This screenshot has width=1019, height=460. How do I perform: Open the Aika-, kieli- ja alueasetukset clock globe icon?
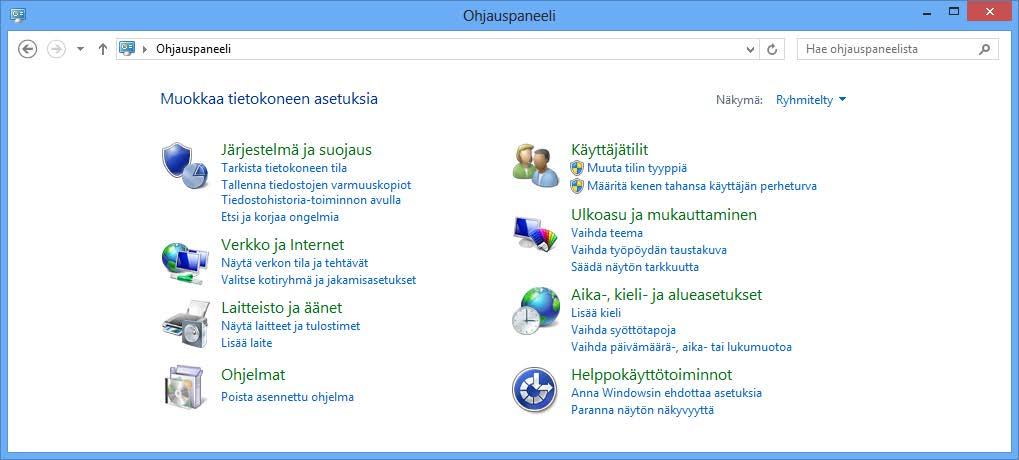click(535, 311)
